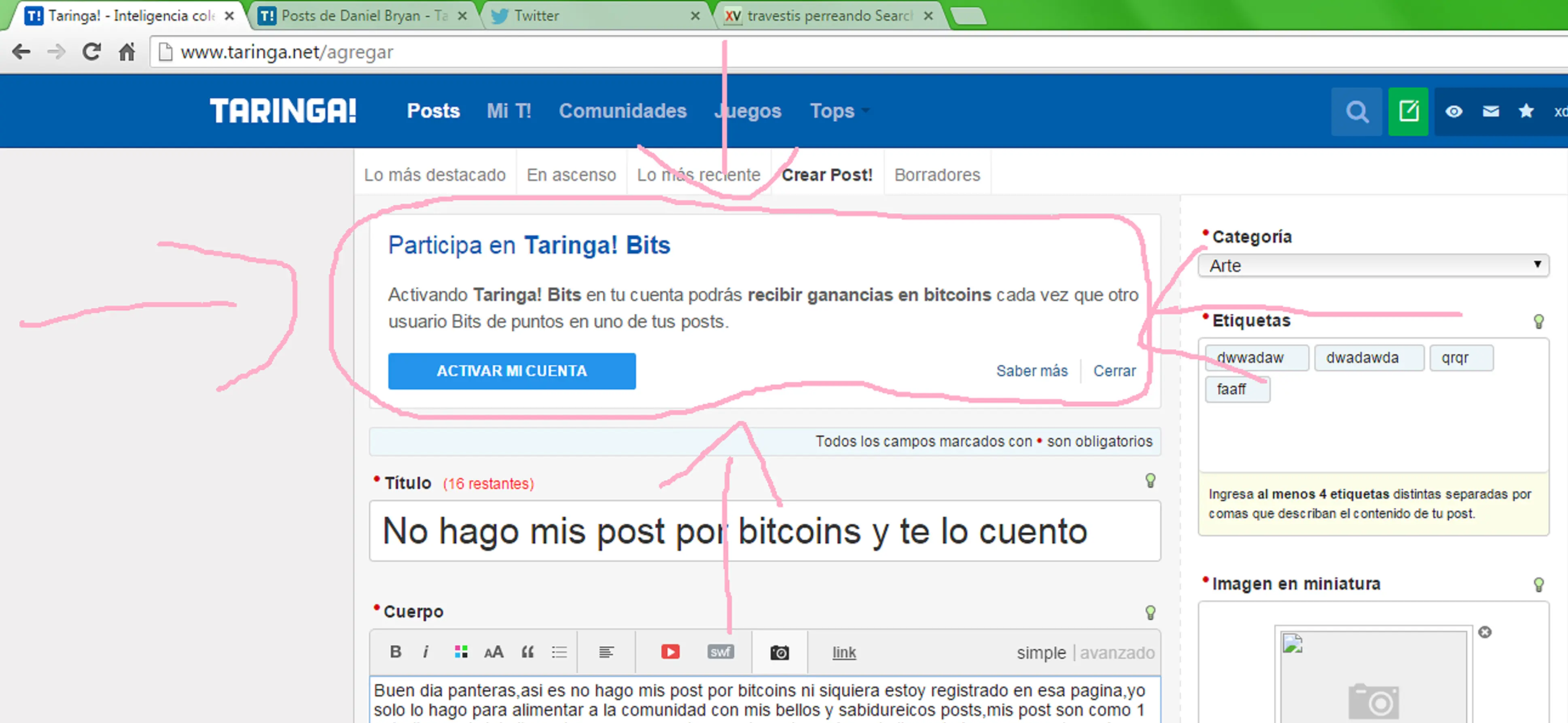Remove the thumbnail image with X
Image resolution: width=1568 pixels, height=723 pixels.
pyautogui.click(x=1485, y=632)
